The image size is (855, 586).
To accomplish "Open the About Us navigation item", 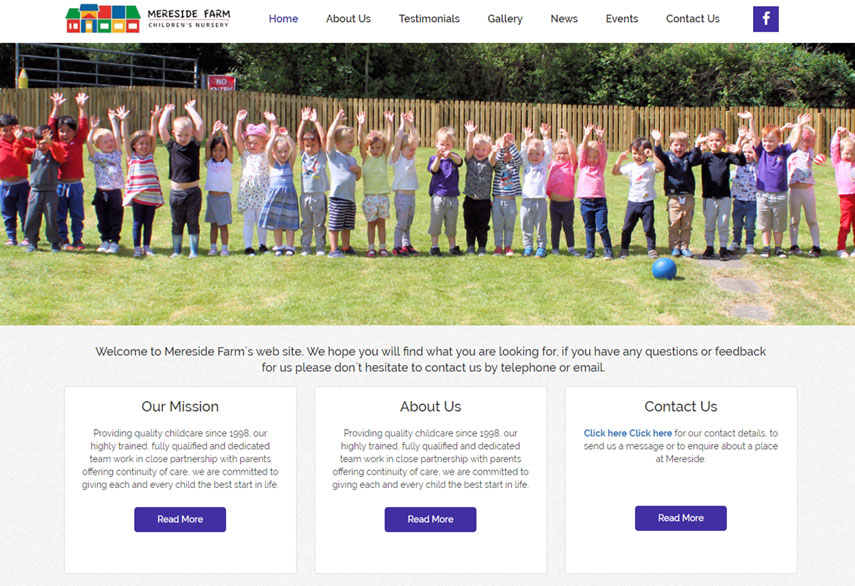I will click(x=348, y=19).
